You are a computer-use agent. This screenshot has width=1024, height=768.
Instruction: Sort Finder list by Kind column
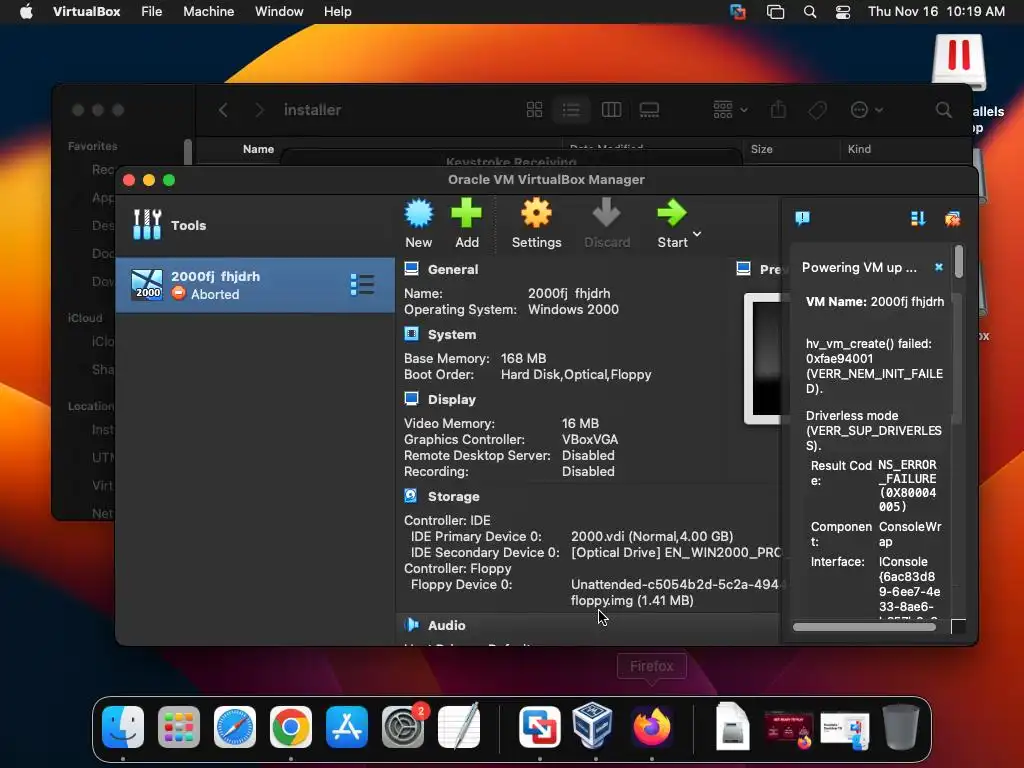(x=859, y=149)
